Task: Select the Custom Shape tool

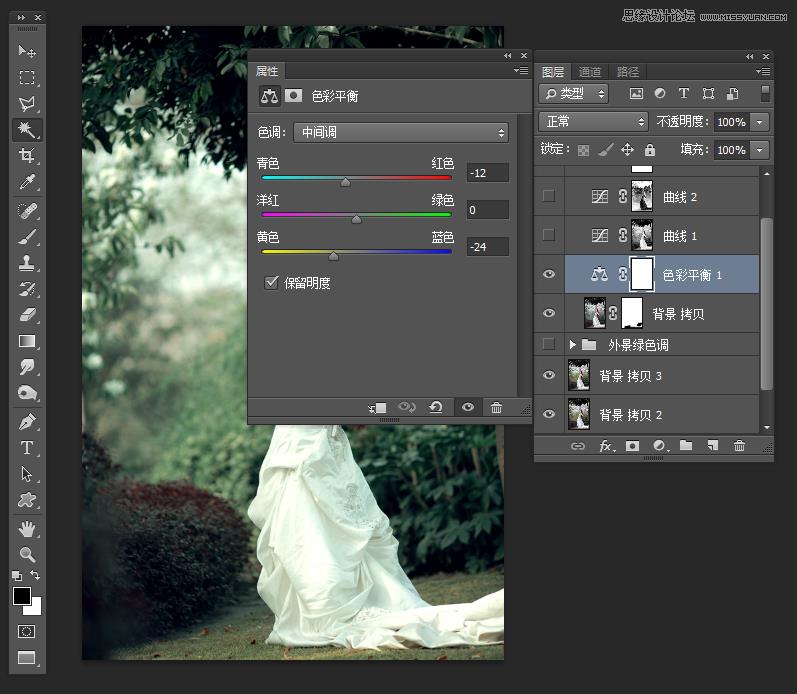Action: click(x=27, y=500)
